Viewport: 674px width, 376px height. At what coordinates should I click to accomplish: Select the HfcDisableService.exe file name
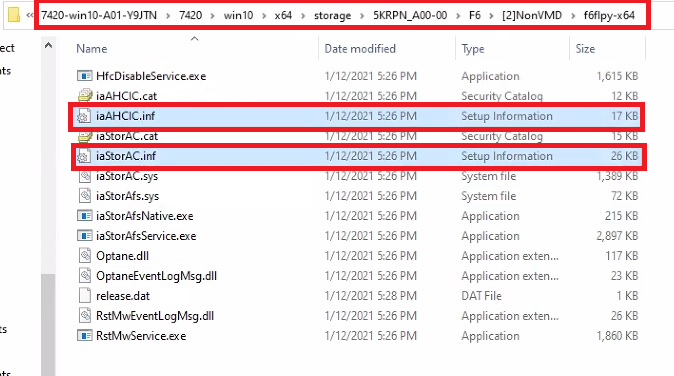tap(151, 76)
